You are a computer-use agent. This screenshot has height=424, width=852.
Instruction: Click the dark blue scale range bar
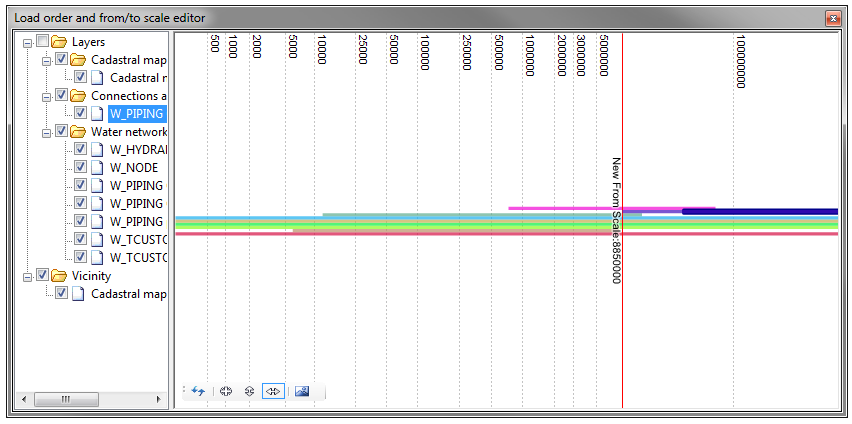point(760,211)
